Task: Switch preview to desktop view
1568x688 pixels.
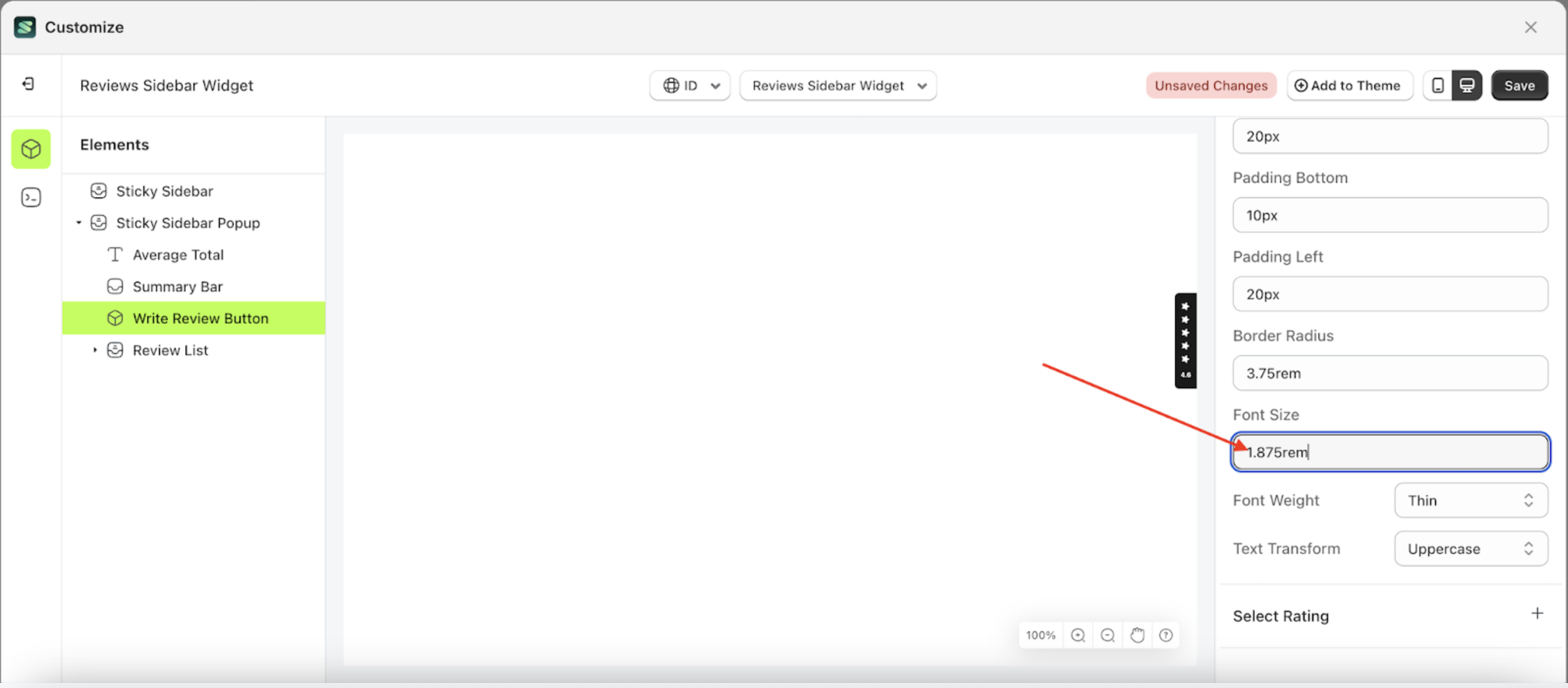Action: (1467, 85)
